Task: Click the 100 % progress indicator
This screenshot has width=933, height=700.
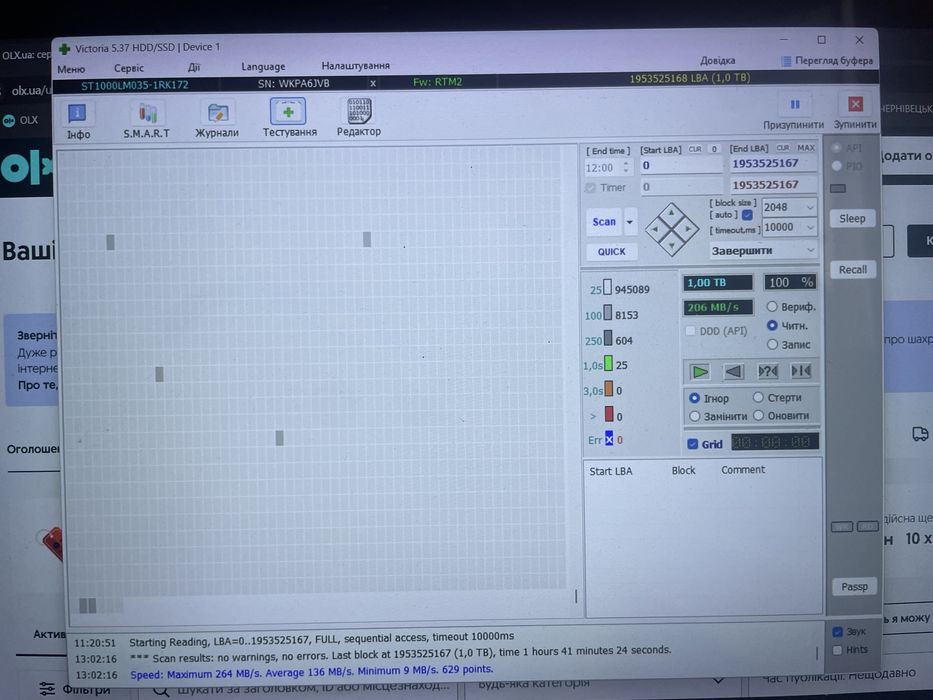Action: tap(790, 282)
